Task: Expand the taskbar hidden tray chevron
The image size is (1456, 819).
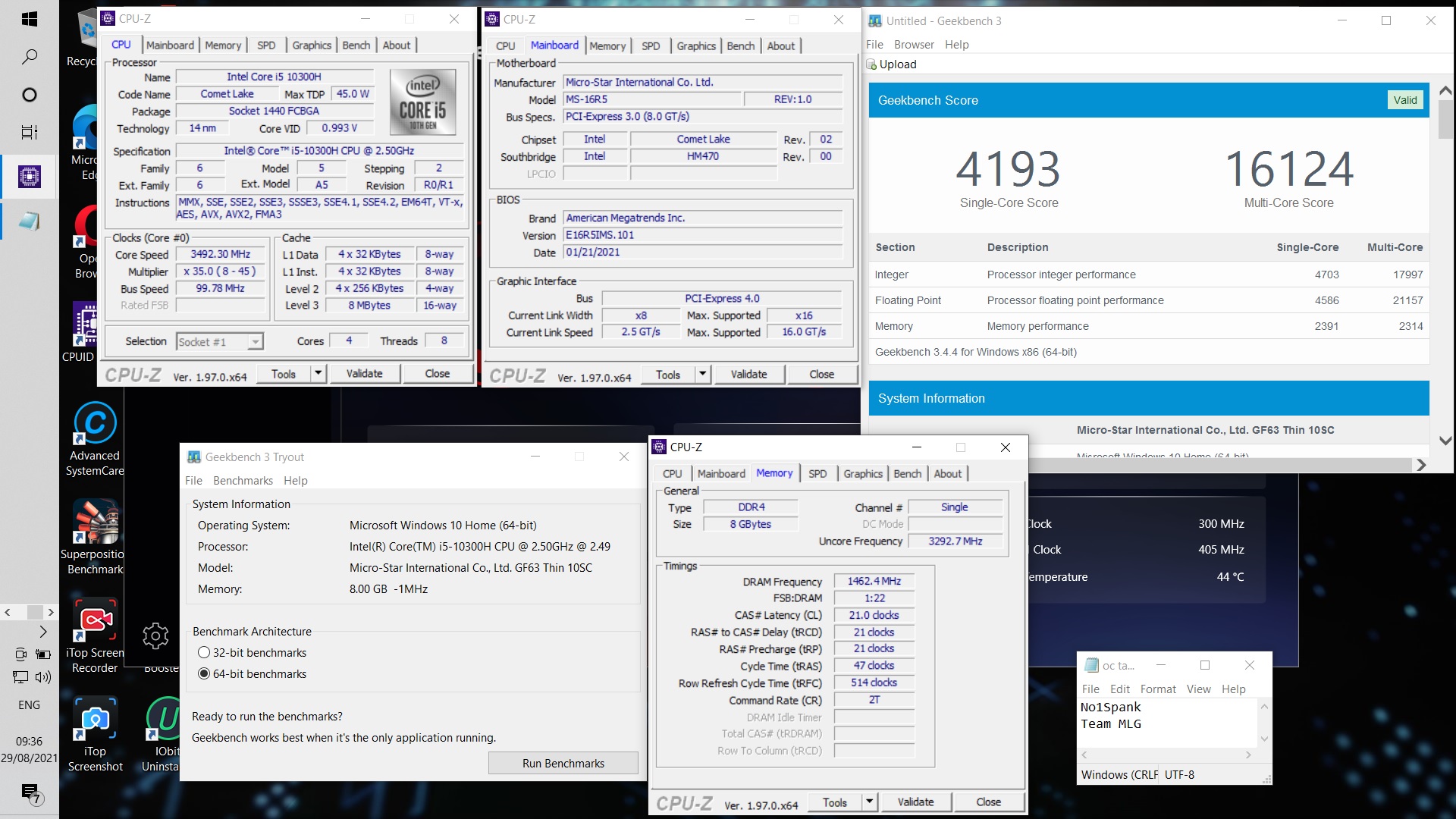Action: coord(43,631)
